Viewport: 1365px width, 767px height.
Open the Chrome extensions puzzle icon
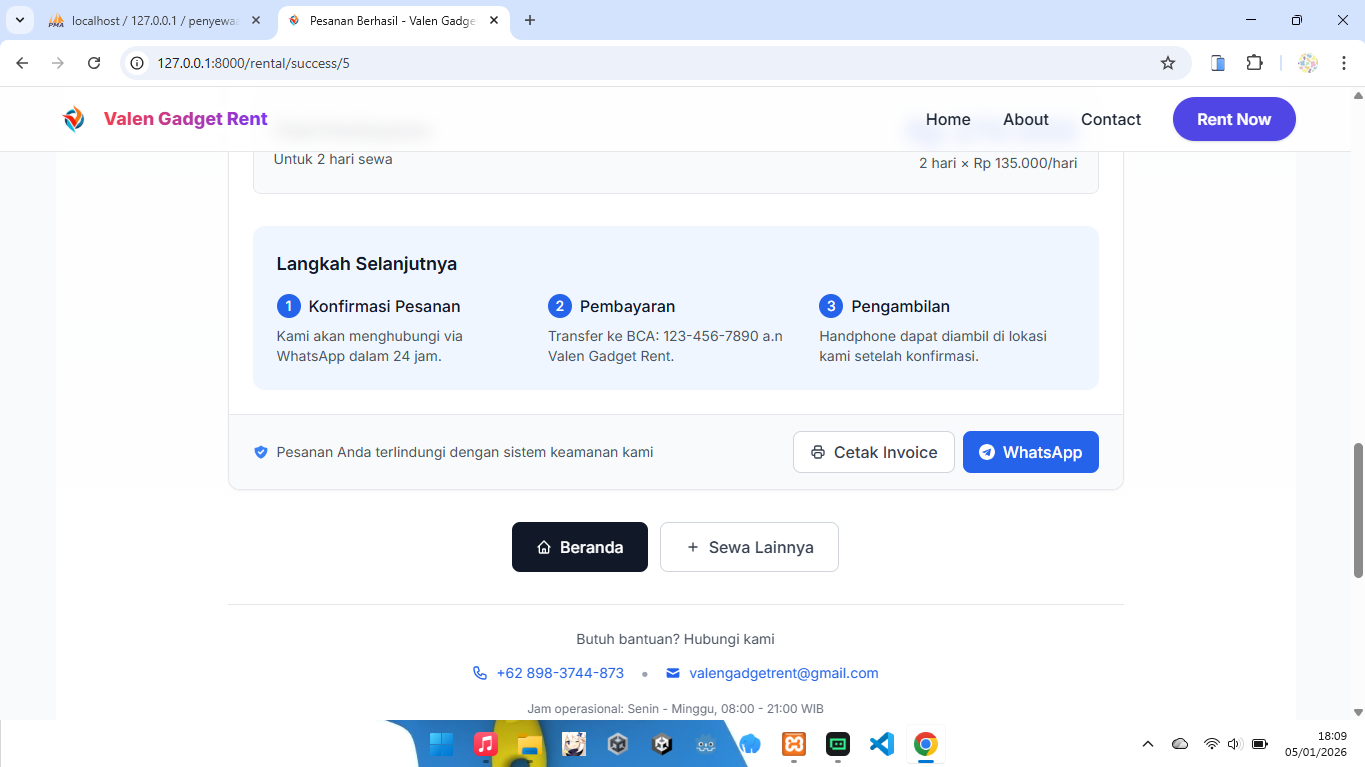[1254, 63]
